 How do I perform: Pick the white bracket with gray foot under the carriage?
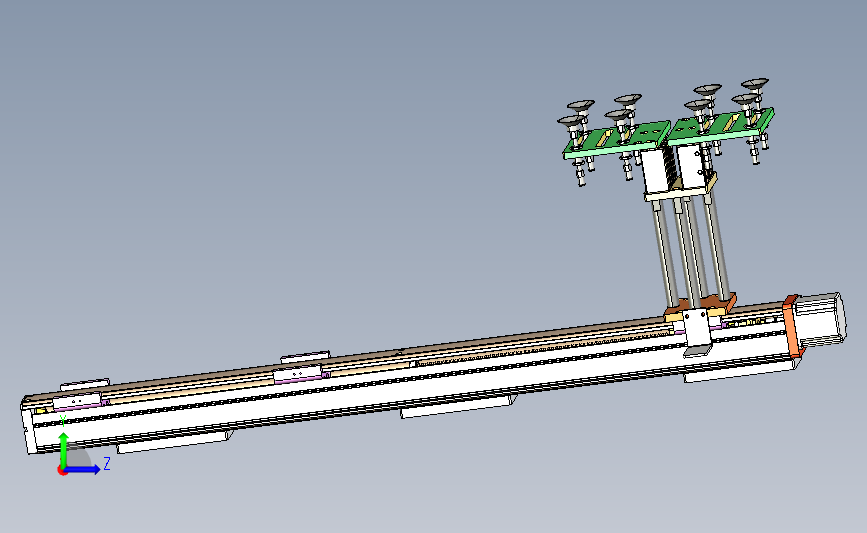point(697,333)
